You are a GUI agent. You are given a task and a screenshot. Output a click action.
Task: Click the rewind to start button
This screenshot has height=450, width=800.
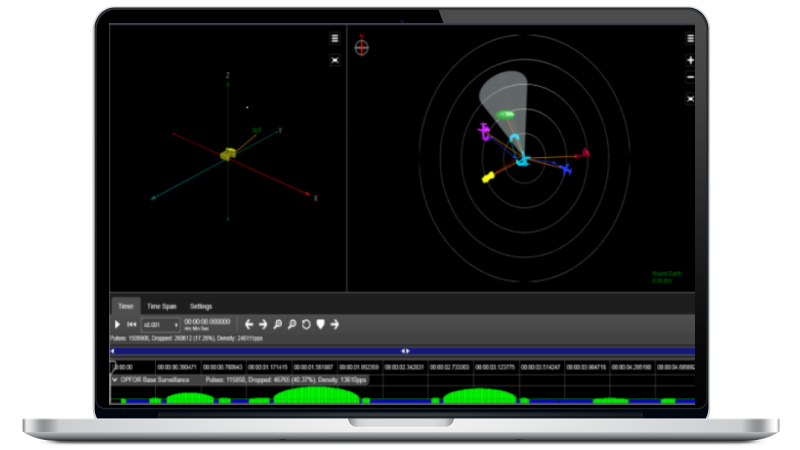132,325
